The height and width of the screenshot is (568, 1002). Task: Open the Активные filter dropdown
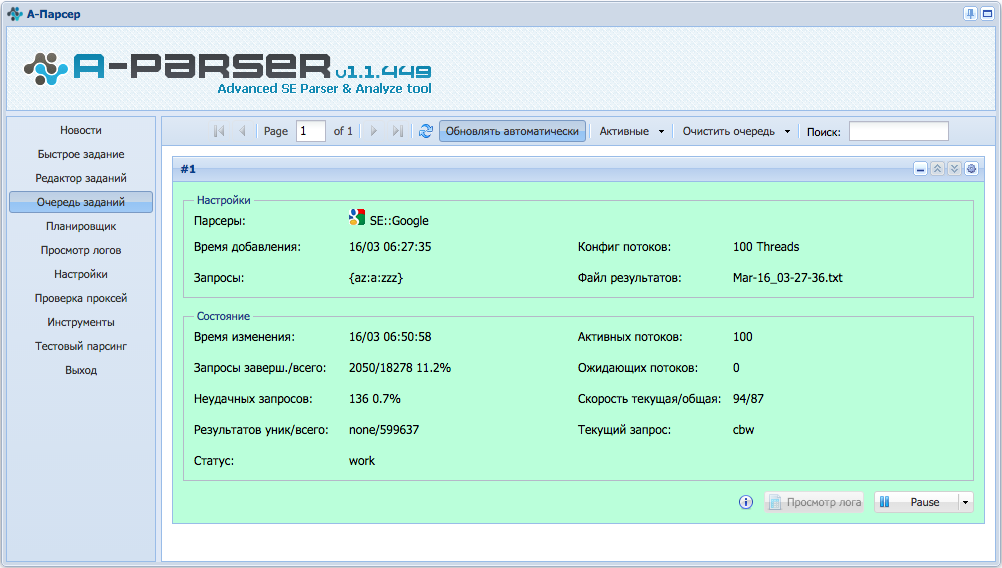631,131
